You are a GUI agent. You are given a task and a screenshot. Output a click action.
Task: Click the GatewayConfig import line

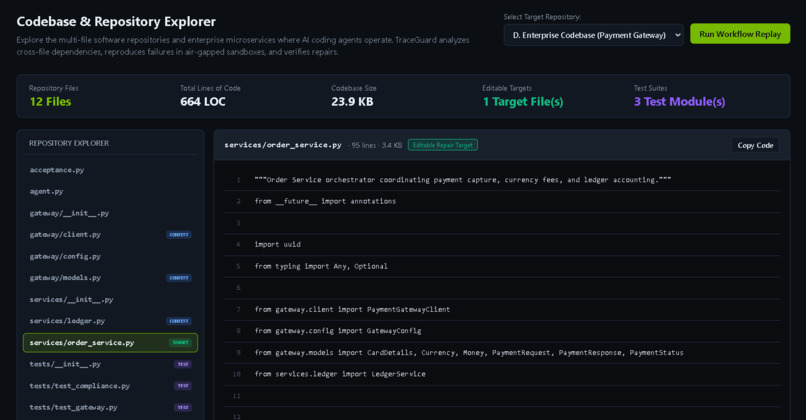(x=338, y=331)
